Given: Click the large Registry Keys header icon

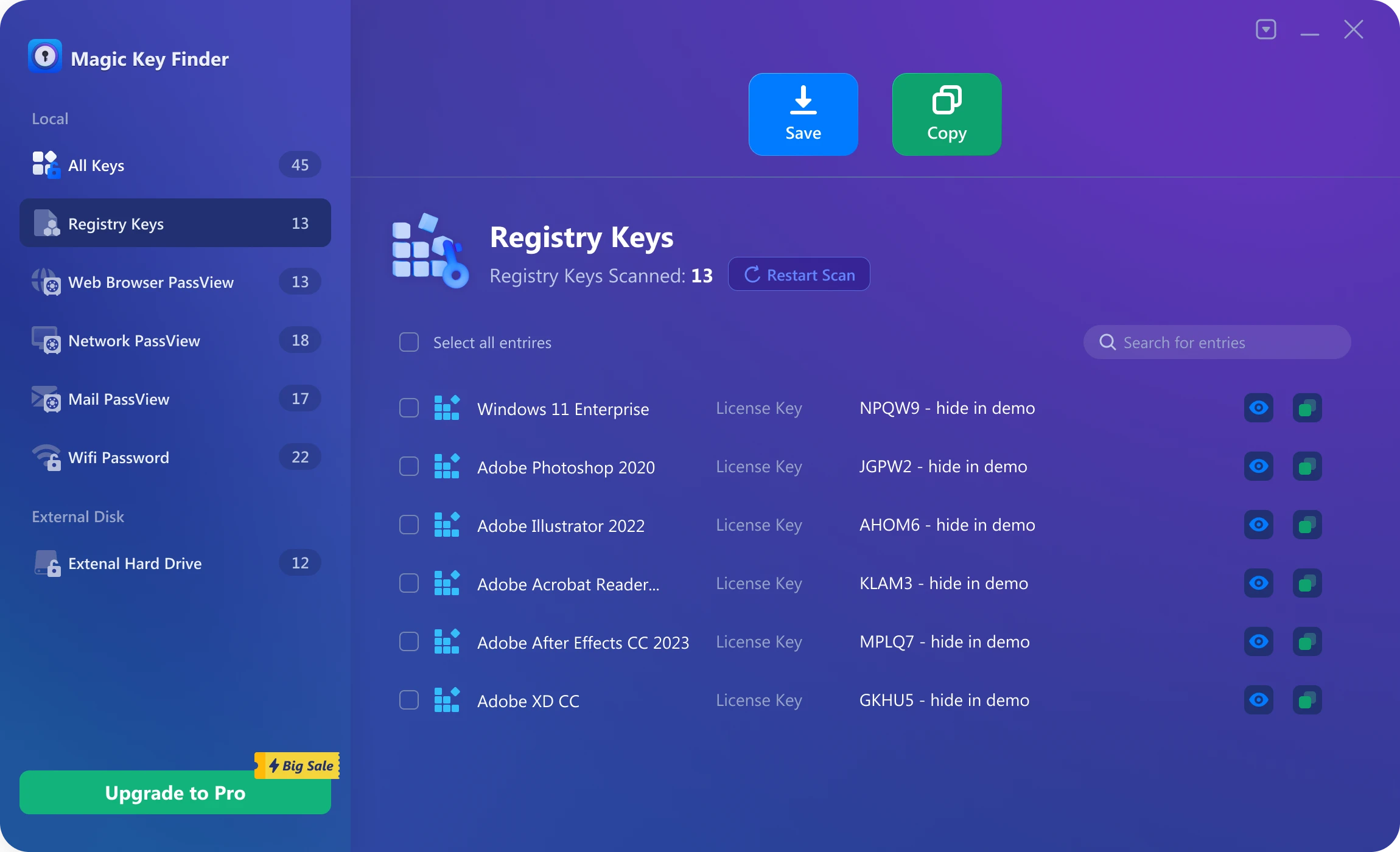Looking at the screenshot, I should point(430,251).
